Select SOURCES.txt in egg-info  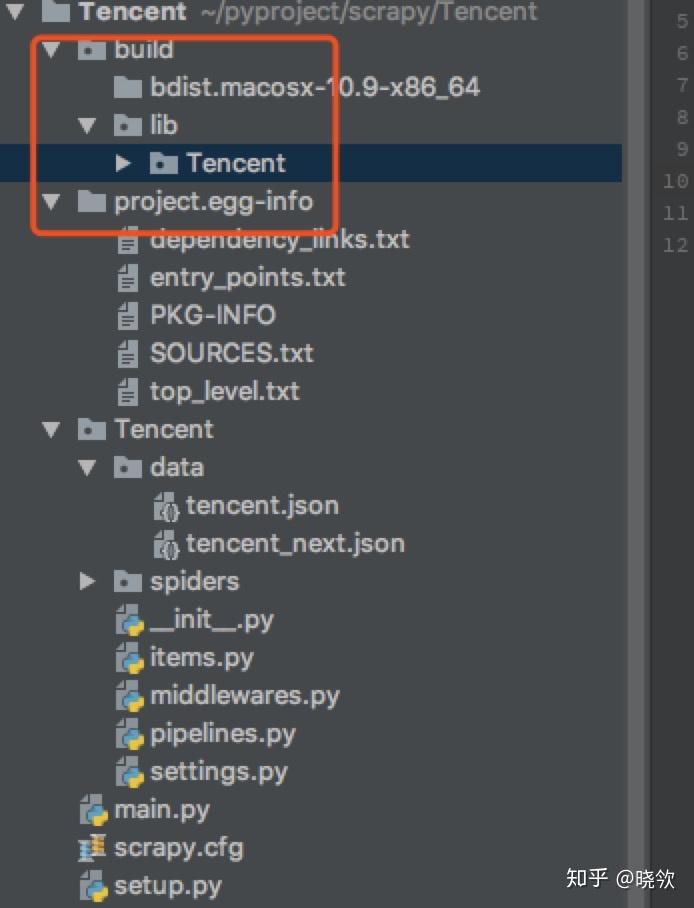pyautogui.click(x=231, y=353)
